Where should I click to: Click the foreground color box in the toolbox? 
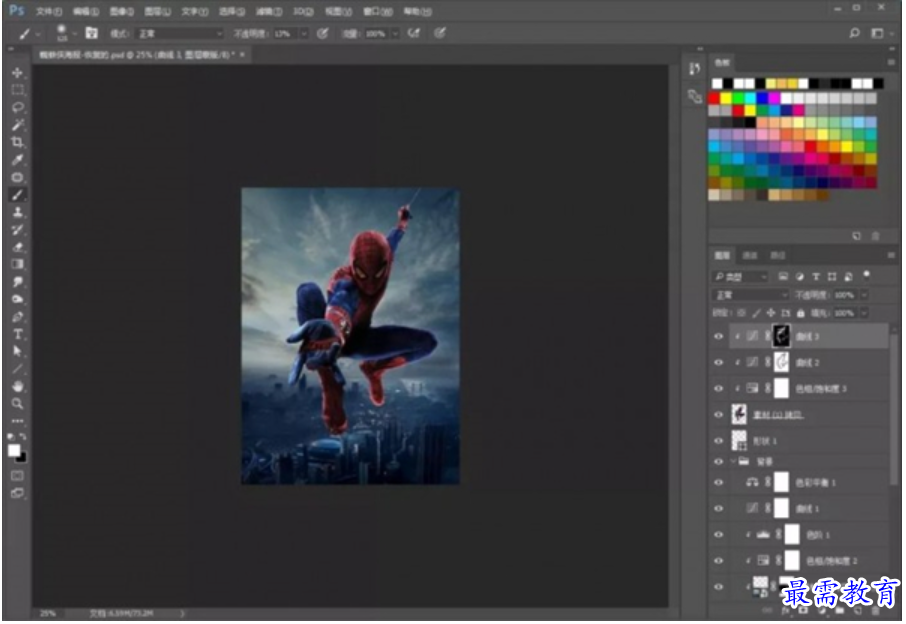tap(14, 451)
